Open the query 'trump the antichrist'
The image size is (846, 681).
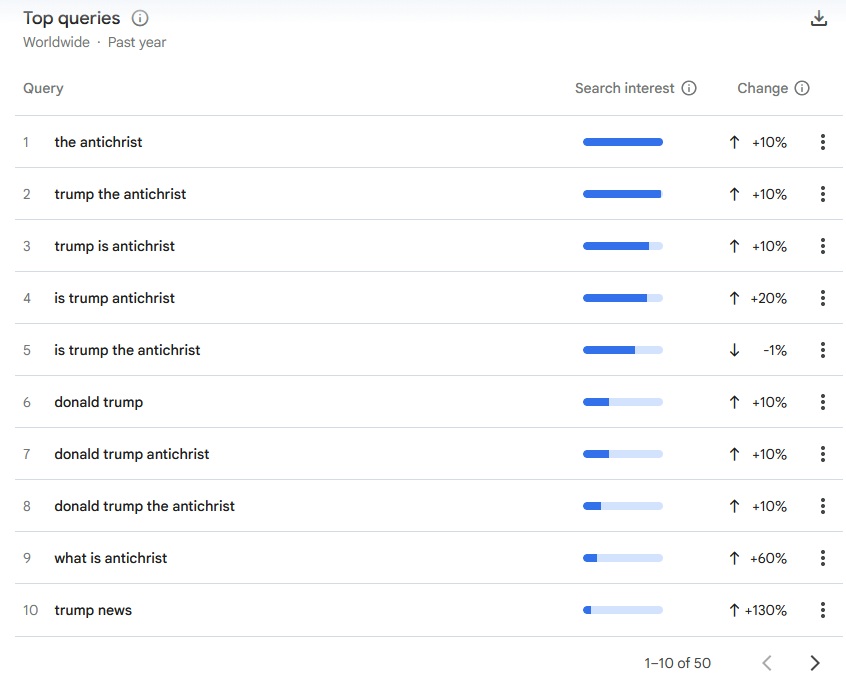[120, 194]
